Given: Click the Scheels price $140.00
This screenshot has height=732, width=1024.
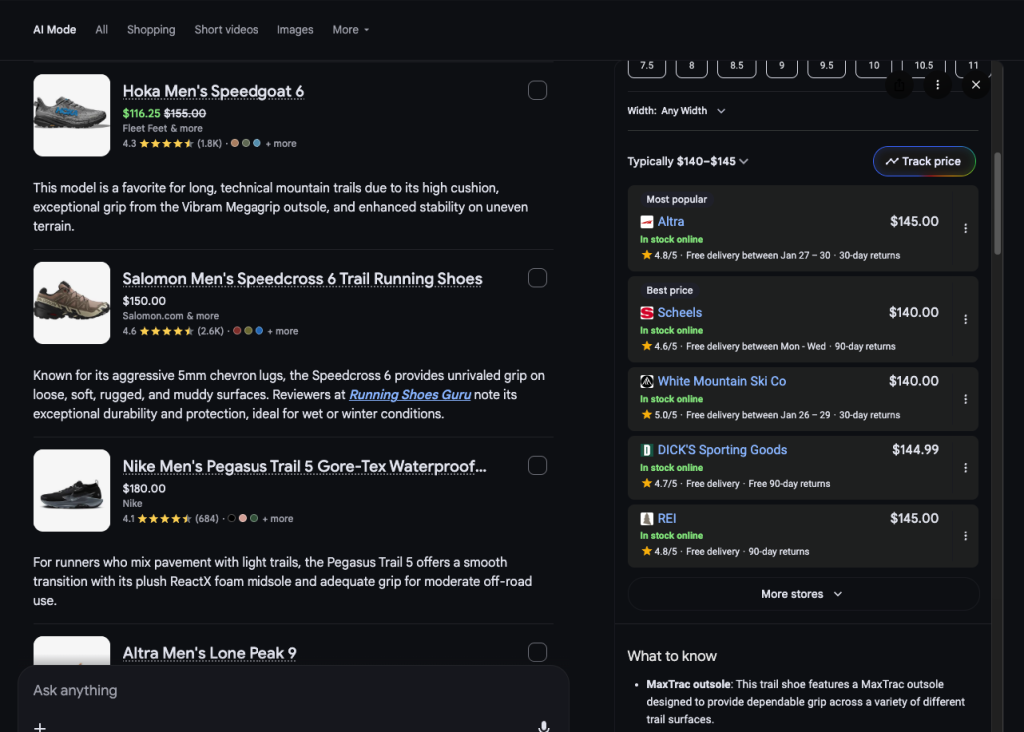Looking at the screenshot, I should [x=914, y=313].
